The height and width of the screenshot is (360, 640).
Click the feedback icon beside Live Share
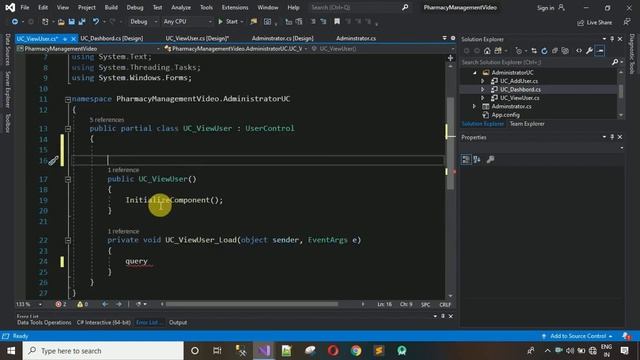pyautogui.click(x=627, y=22)
